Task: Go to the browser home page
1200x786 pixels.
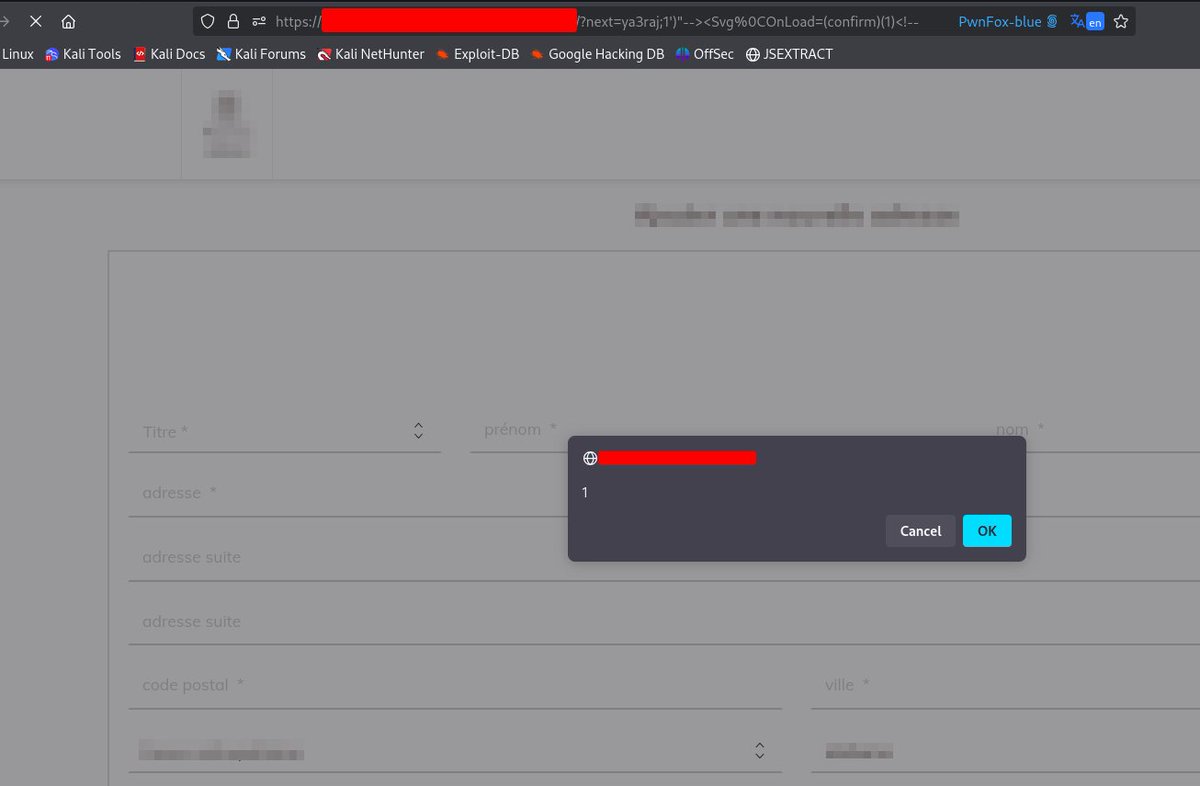Action: coord(68,21)
